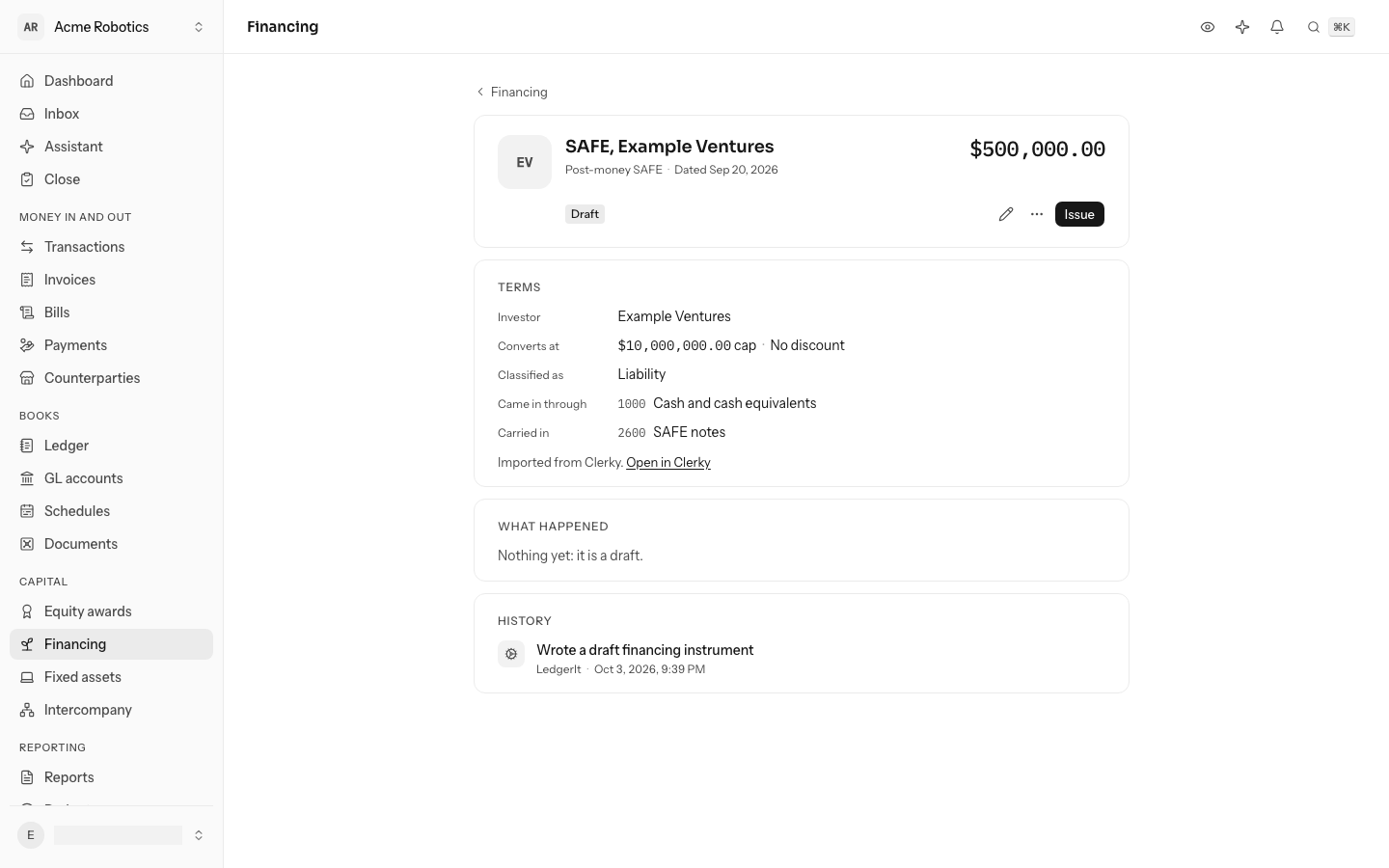Screen dimensions: 1389x868
Task: Open the sparkle assistant icon in top bar
Action: (x=1242, y=27)
